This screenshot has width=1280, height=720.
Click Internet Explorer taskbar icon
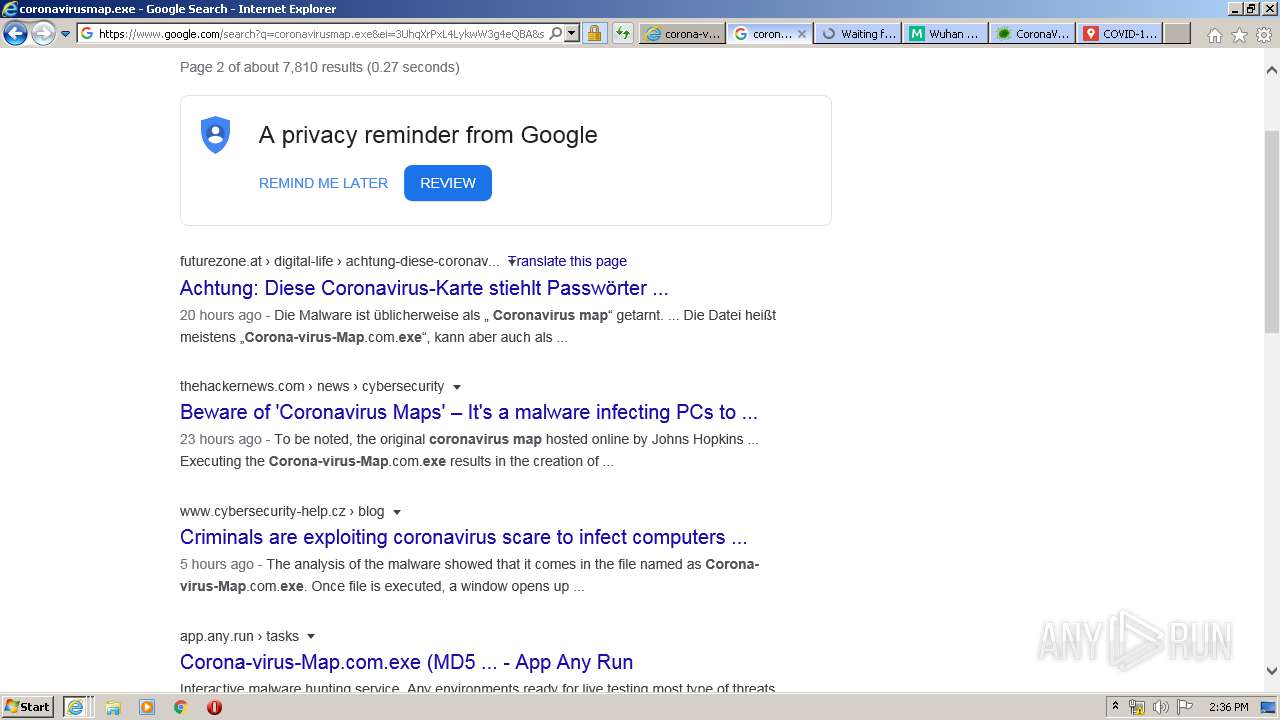76,706
